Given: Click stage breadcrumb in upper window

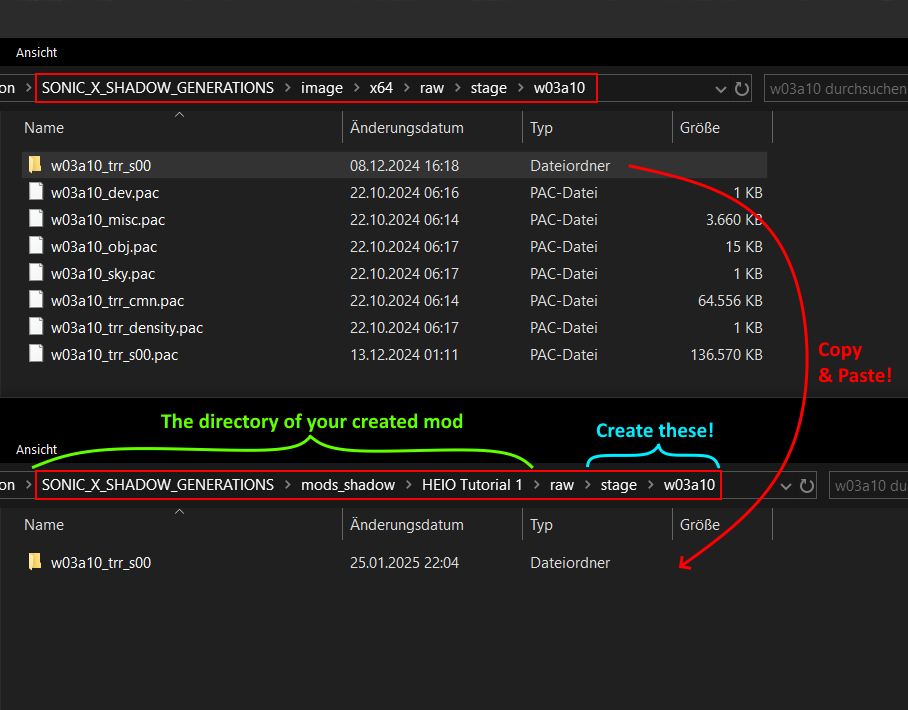Looking at the screenshot, I should [488, 88].
